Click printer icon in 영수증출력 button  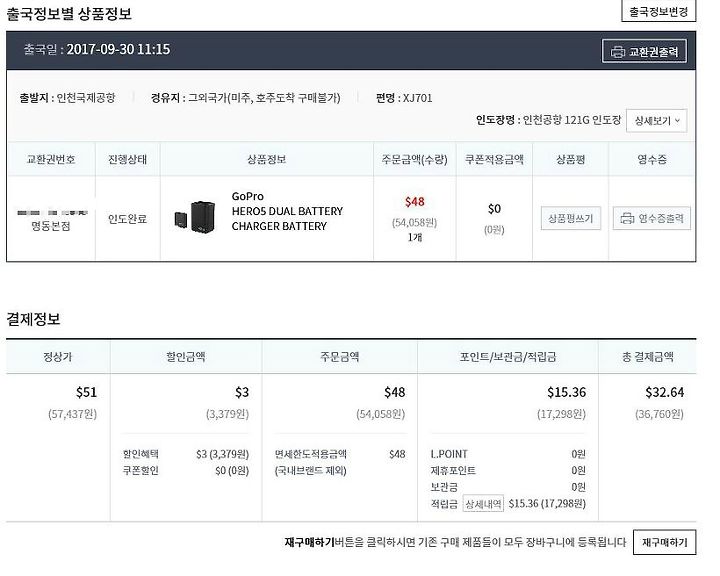tap(627, 218)
